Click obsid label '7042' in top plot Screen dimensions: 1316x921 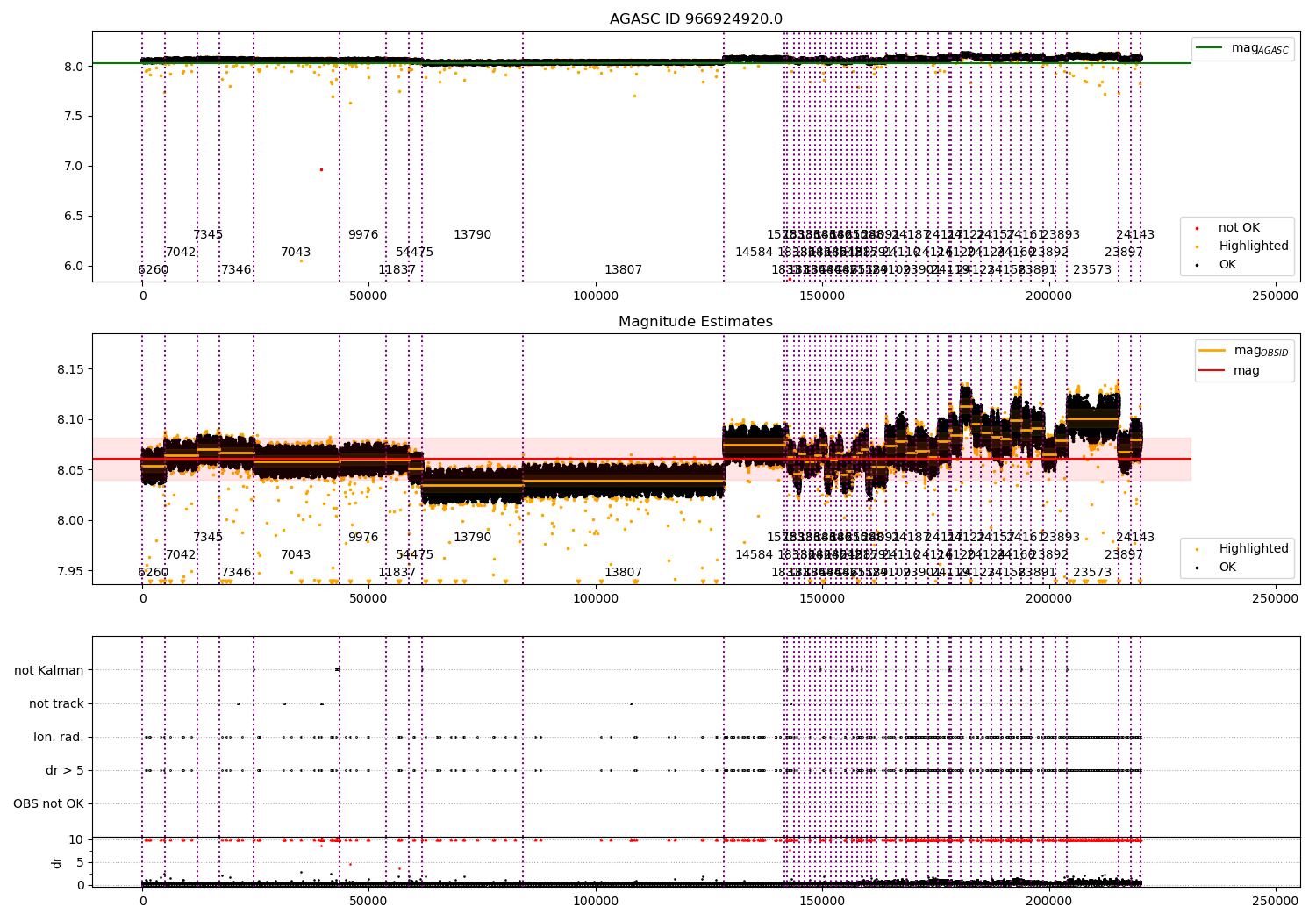click(x=182, y=253)
